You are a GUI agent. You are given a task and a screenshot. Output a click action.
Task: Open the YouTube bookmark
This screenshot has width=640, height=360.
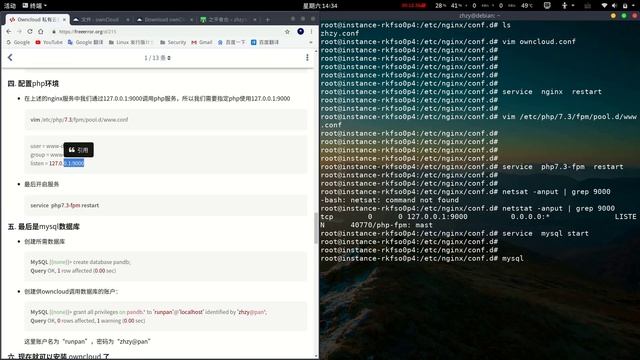tap(49, 42)
